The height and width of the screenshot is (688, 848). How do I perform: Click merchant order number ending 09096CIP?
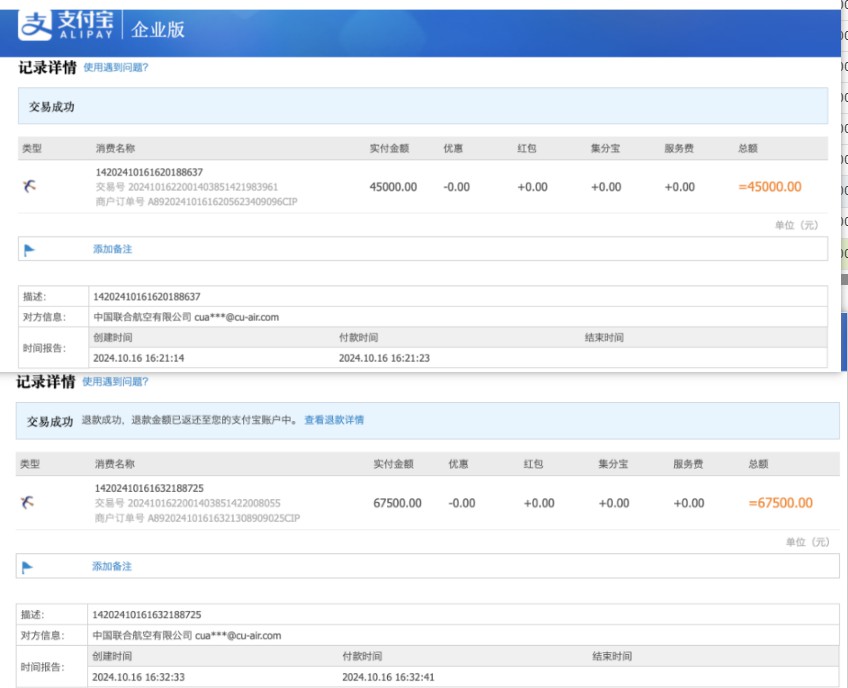[197, 201]
